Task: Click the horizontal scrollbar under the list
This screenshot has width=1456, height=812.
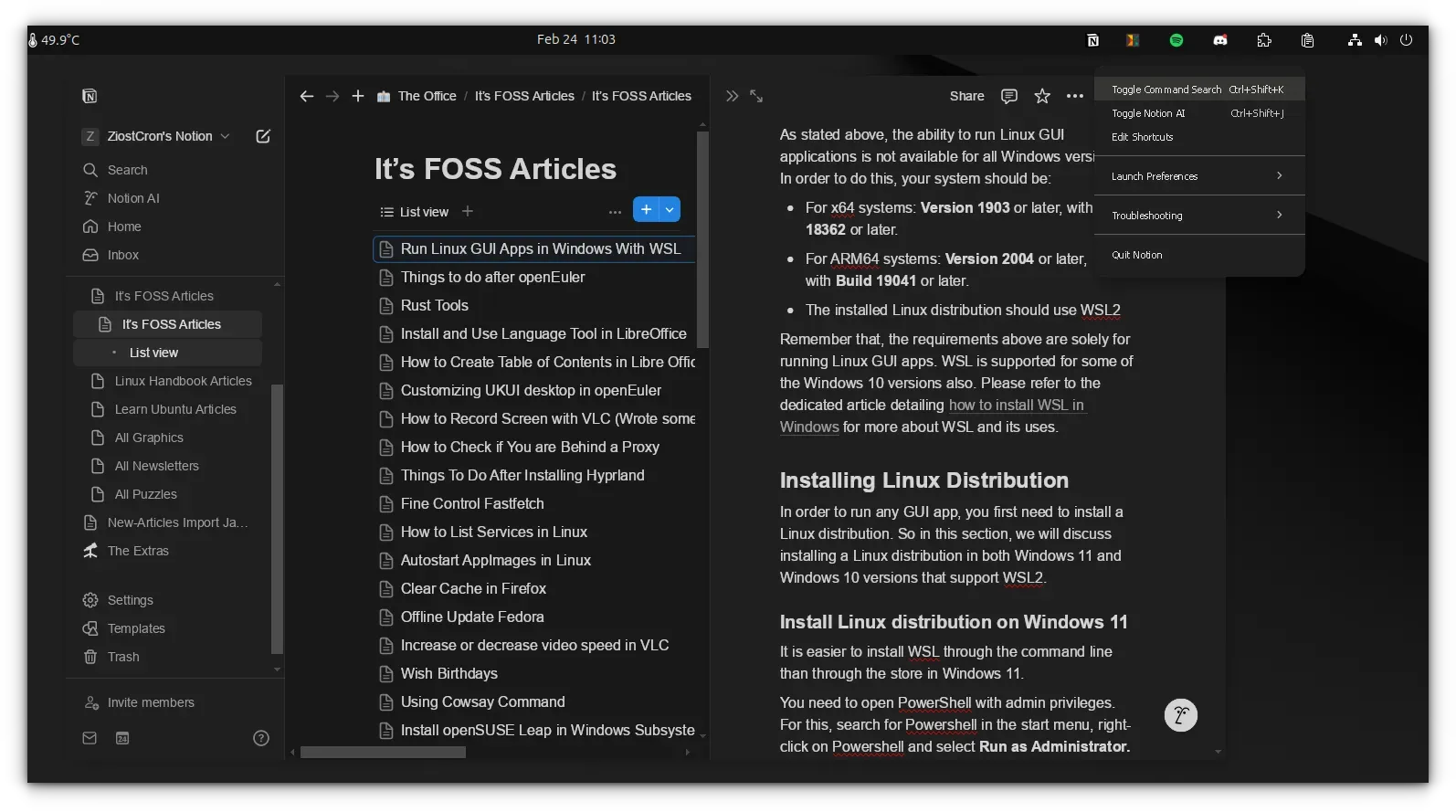Action: (383, 753)
